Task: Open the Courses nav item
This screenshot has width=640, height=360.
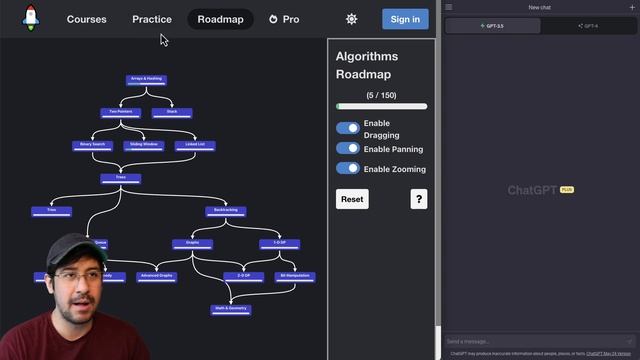Action: [x=87, y=19]
